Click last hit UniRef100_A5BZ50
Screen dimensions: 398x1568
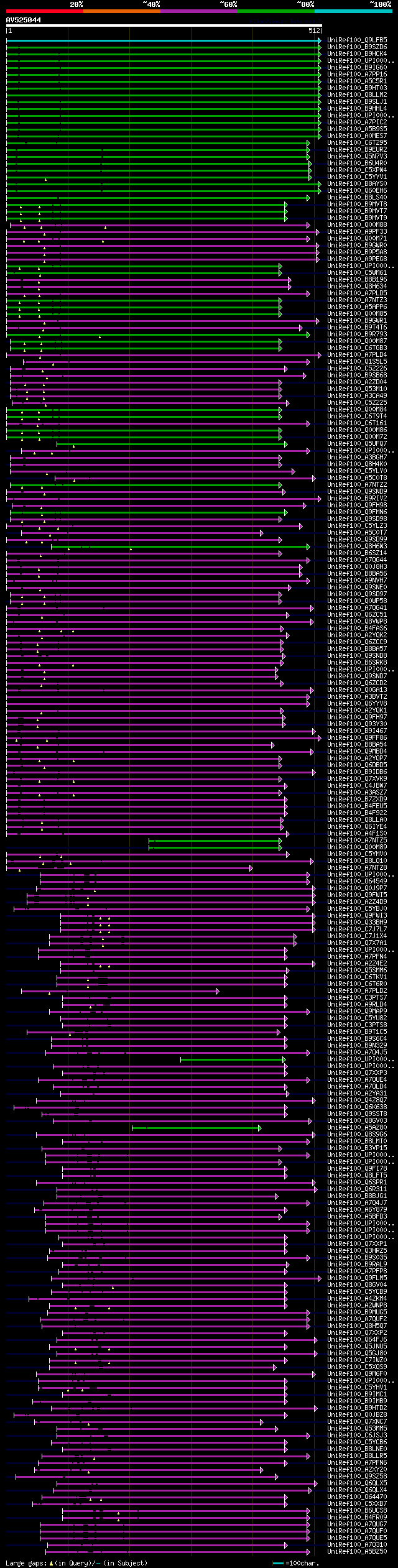[x=357, y=1552]
